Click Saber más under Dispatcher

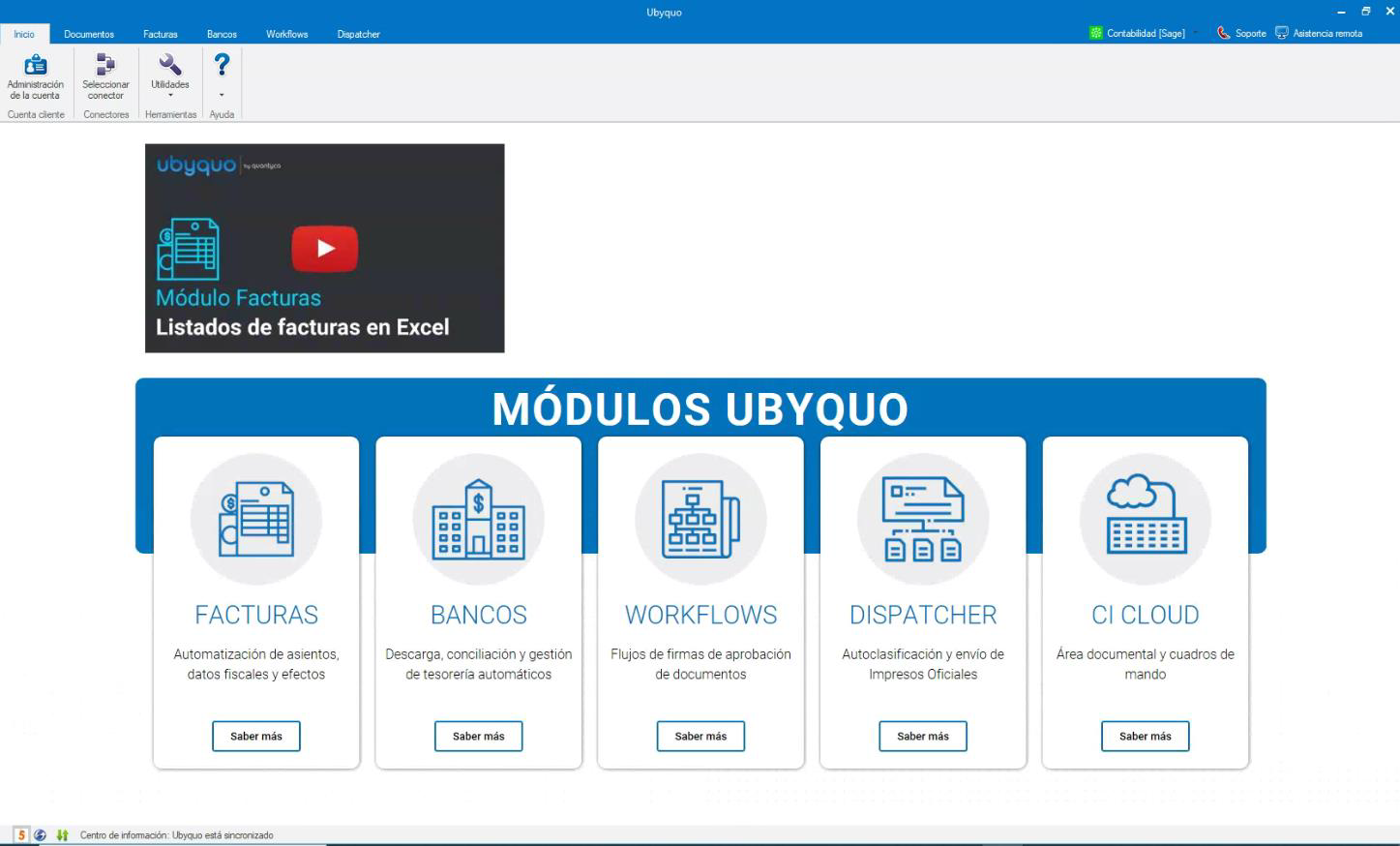point(923,737)
